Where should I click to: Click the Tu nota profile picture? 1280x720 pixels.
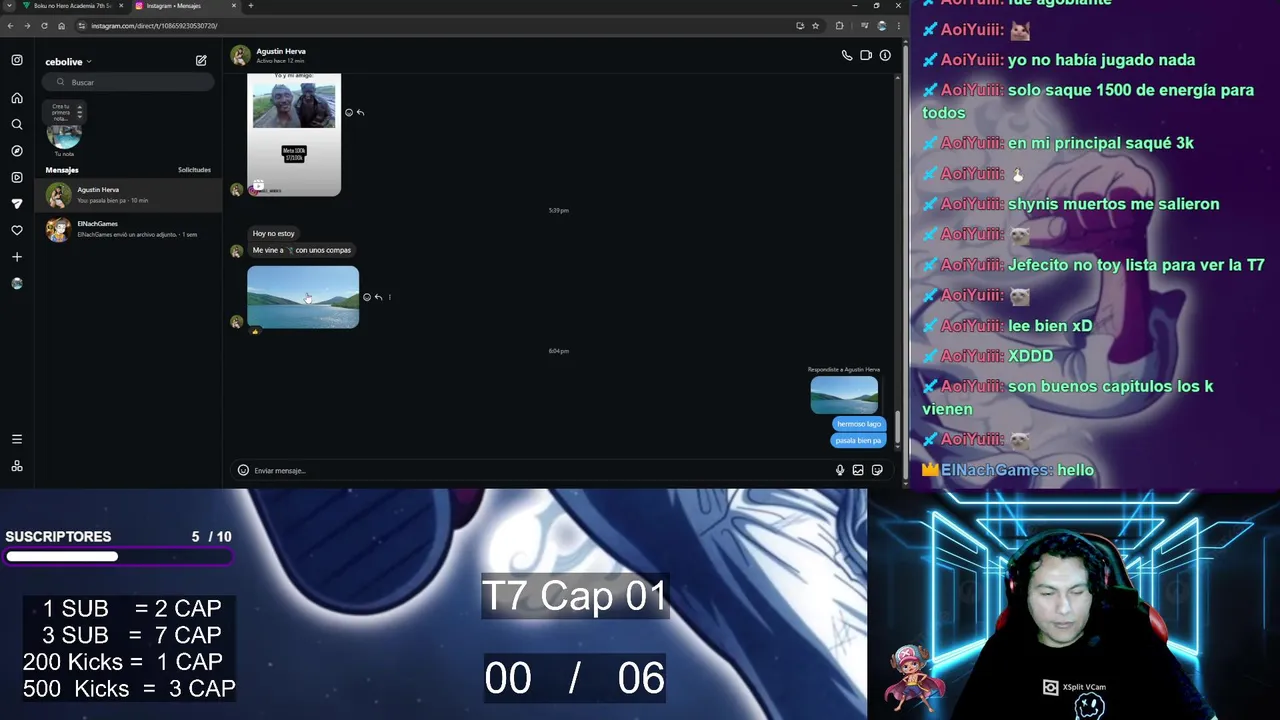click(x=64, y=136)
